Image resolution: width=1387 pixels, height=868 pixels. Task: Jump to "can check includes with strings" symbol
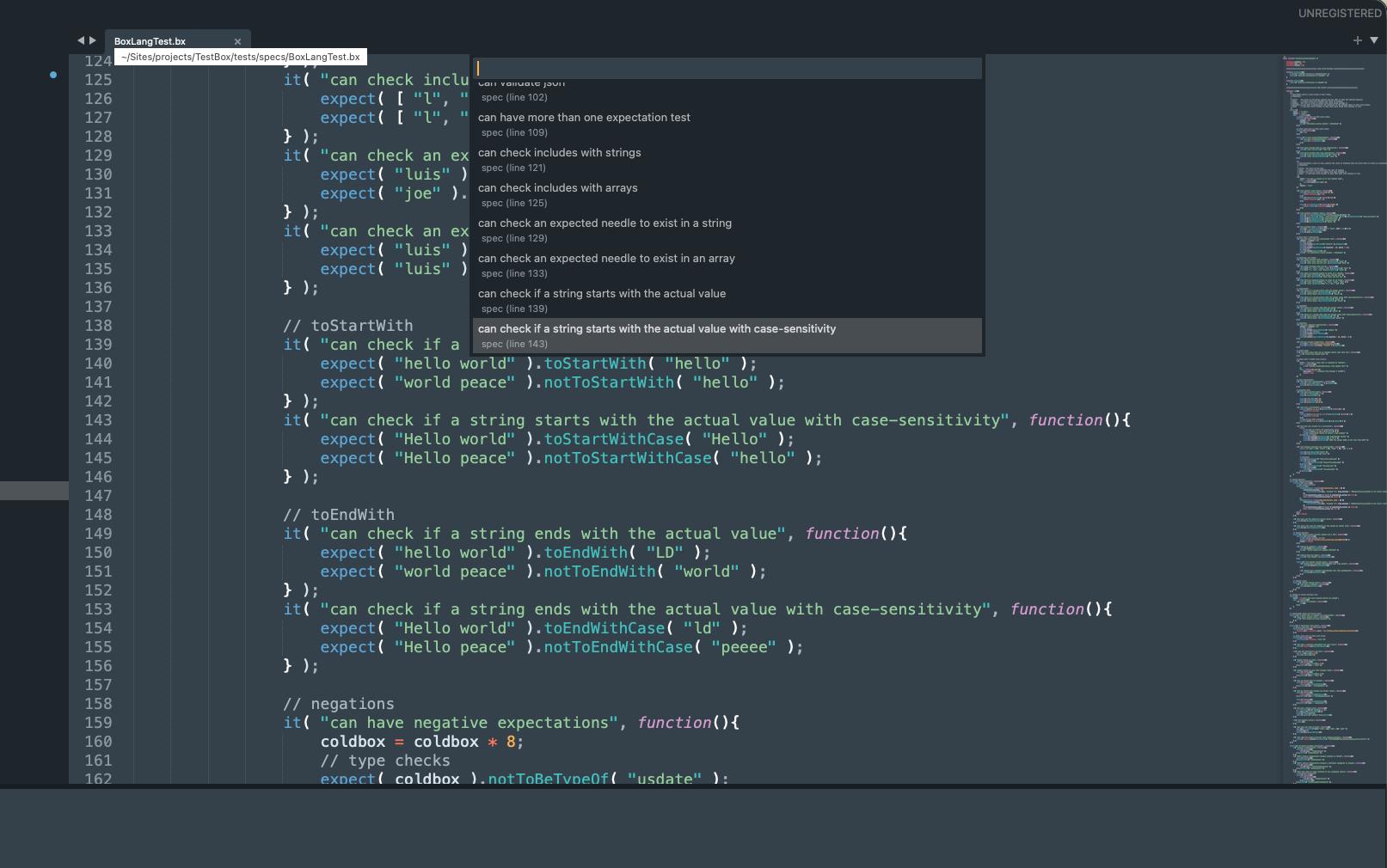click(x=727, y=160)
